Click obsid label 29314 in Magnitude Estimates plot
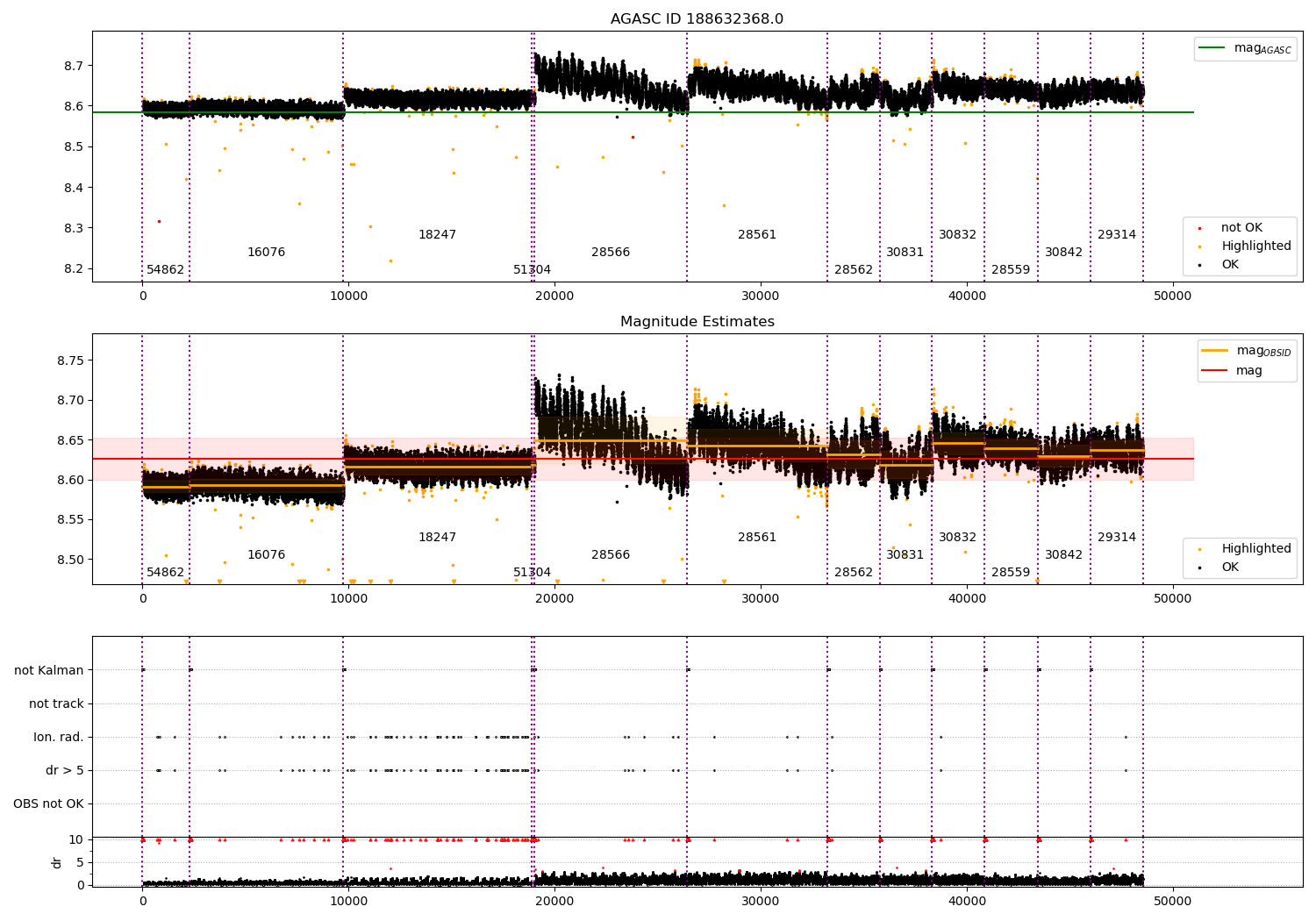Viewport: 1316px width, 921px height. pos(1117,538)
